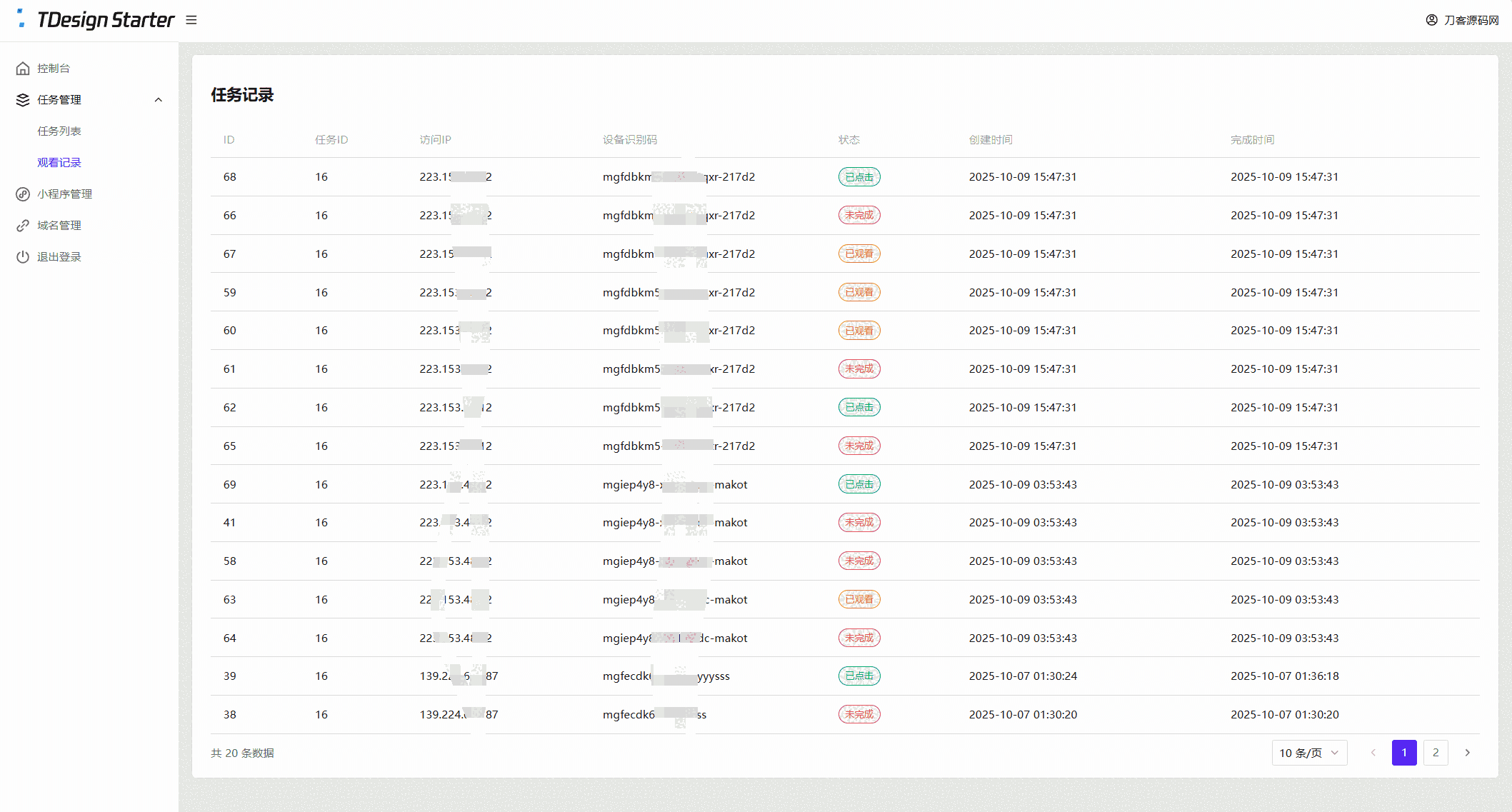The width and height of the screenshot is (1512, 812).
Task: Click 已观看 status tag in row 67
Action: click(x=858, y=254)
